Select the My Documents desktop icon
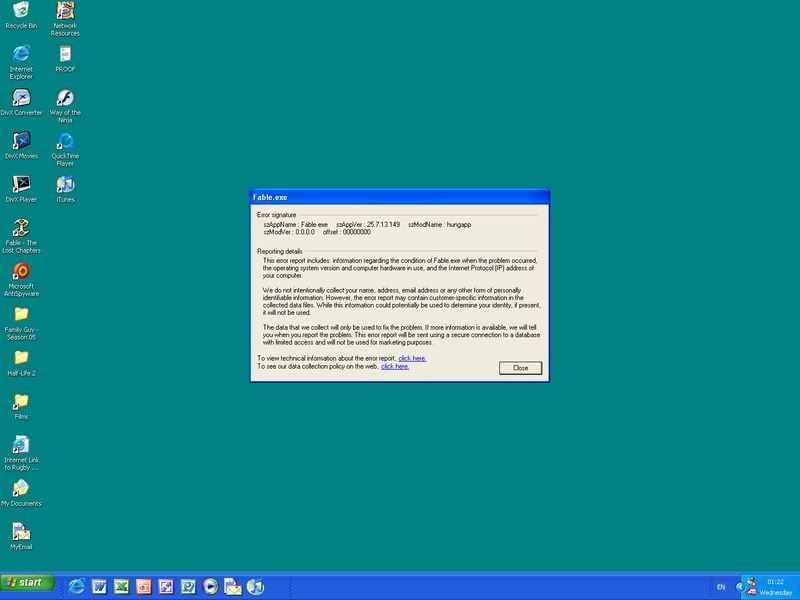The height and width of the screenshot is (600, 800). click(21, 492)
